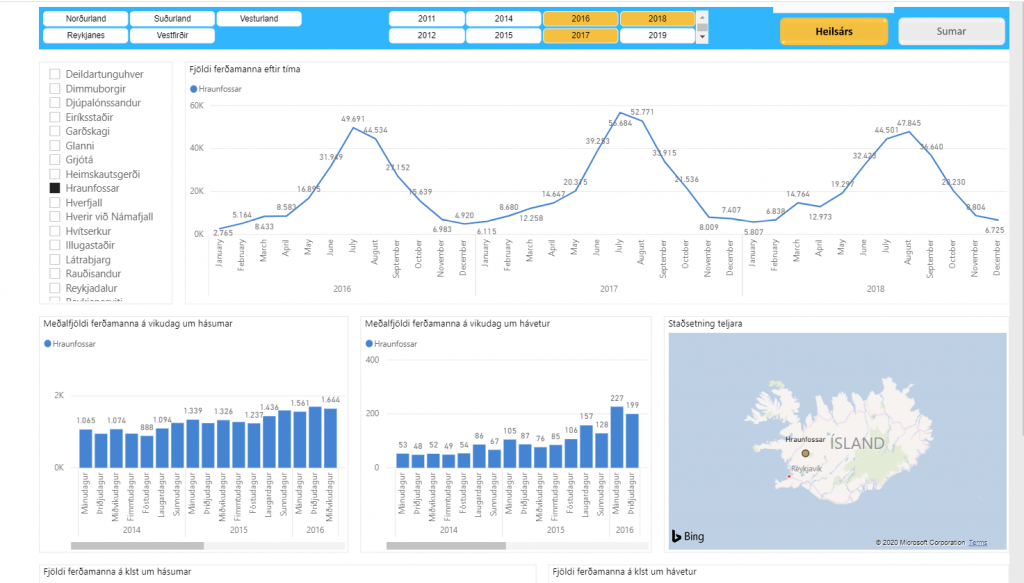
Task: Click the hásumar chart horizontal scrollbar
Action: pos(137,546)
